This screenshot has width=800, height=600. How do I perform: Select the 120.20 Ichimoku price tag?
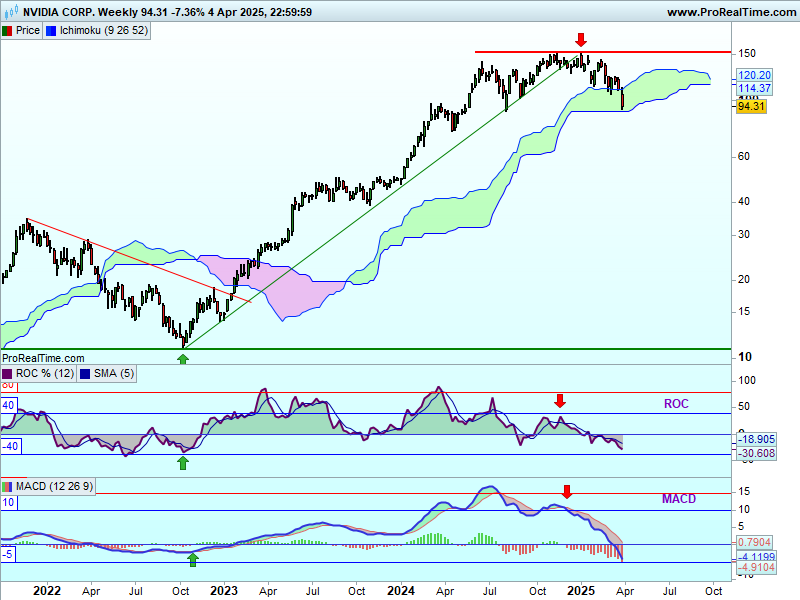[x=755, y=75]
